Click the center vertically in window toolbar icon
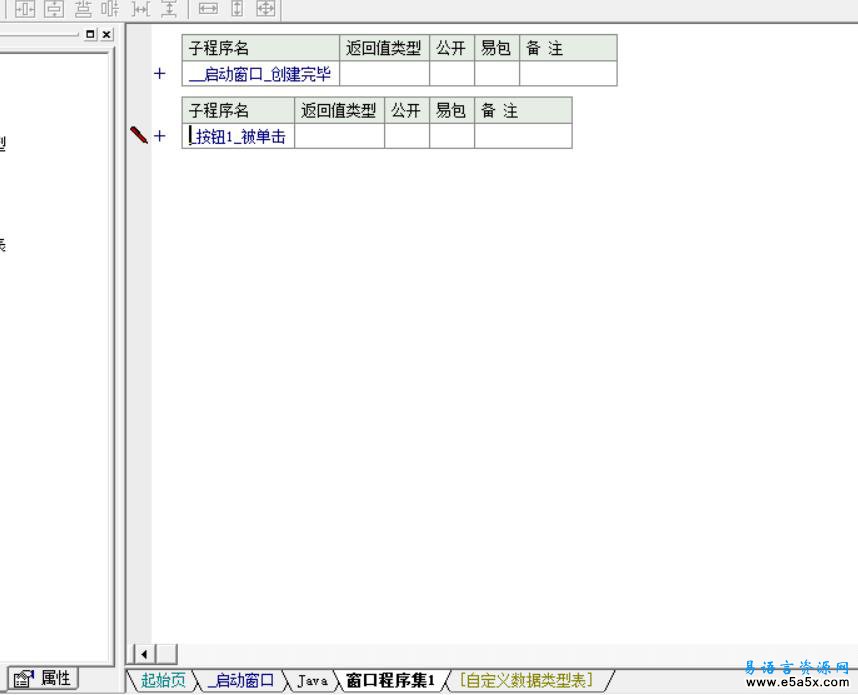The image size is (858, 695). 54,9
